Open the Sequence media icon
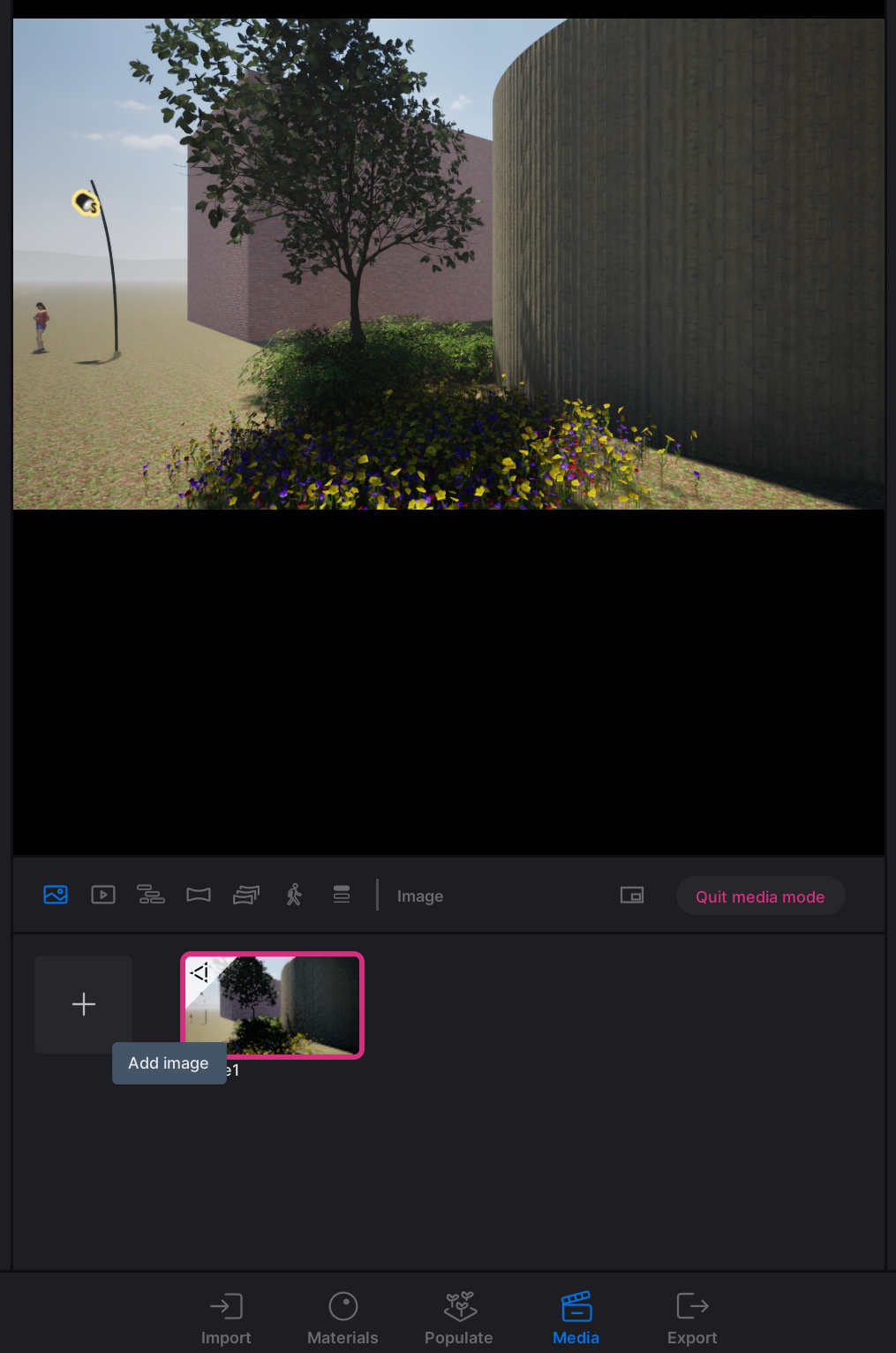This screenshot has width=896, height=1353. (x=151, y=895)
